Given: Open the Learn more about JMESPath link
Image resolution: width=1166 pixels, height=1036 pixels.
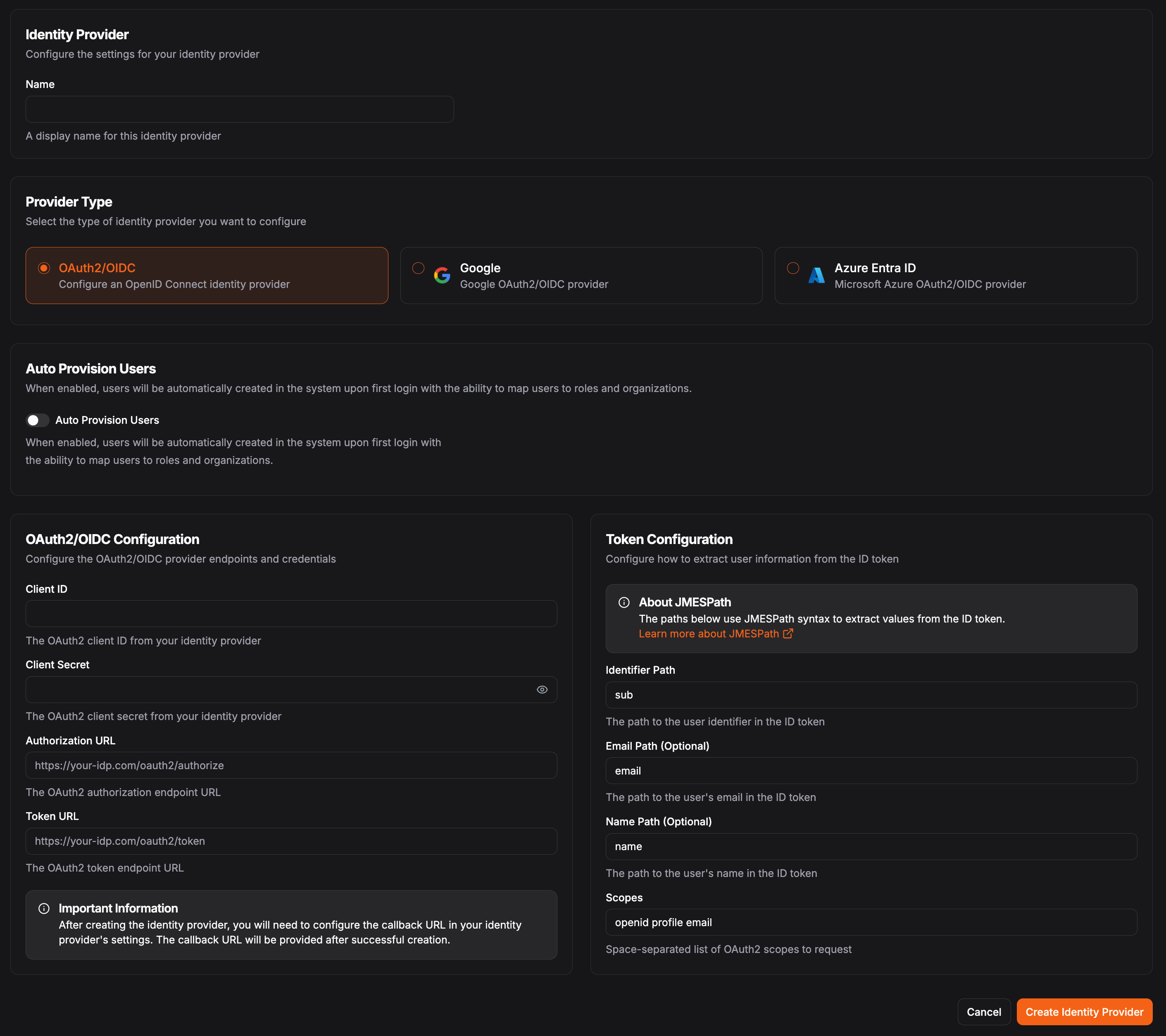Looking at the screenshot, I should point(709,634).
